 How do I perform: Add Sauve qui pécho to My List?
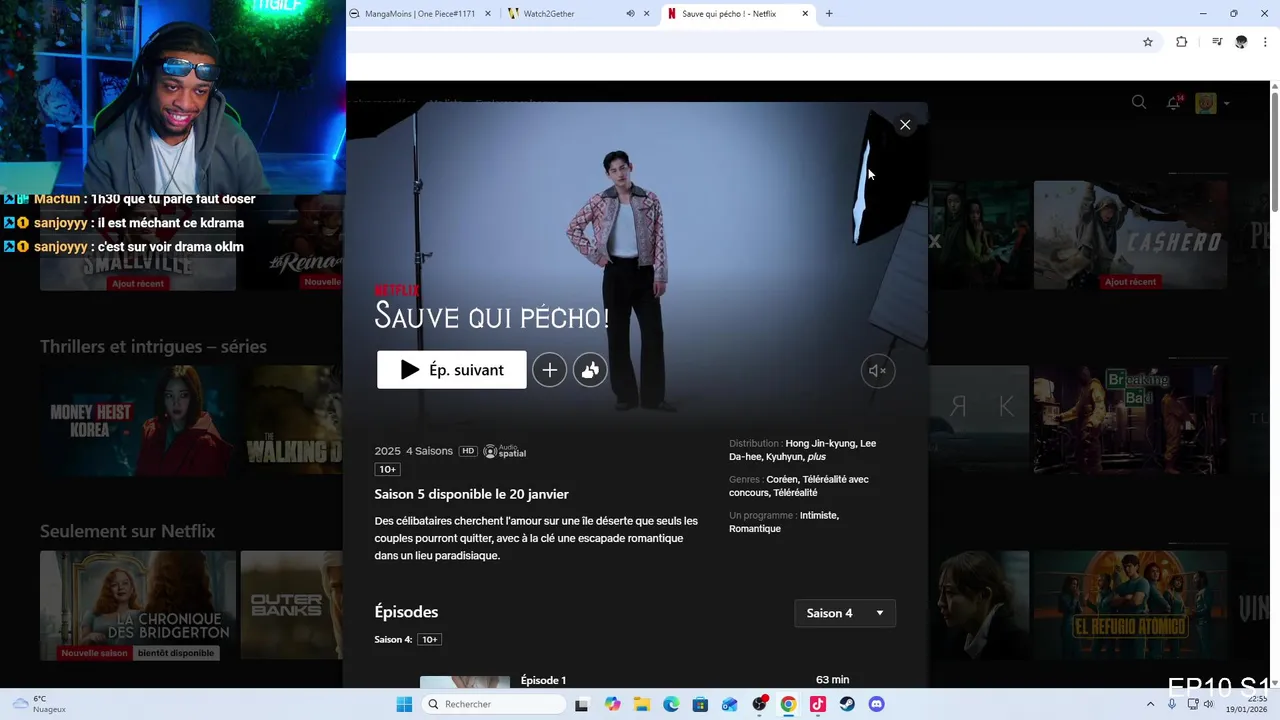pos(549,370)
